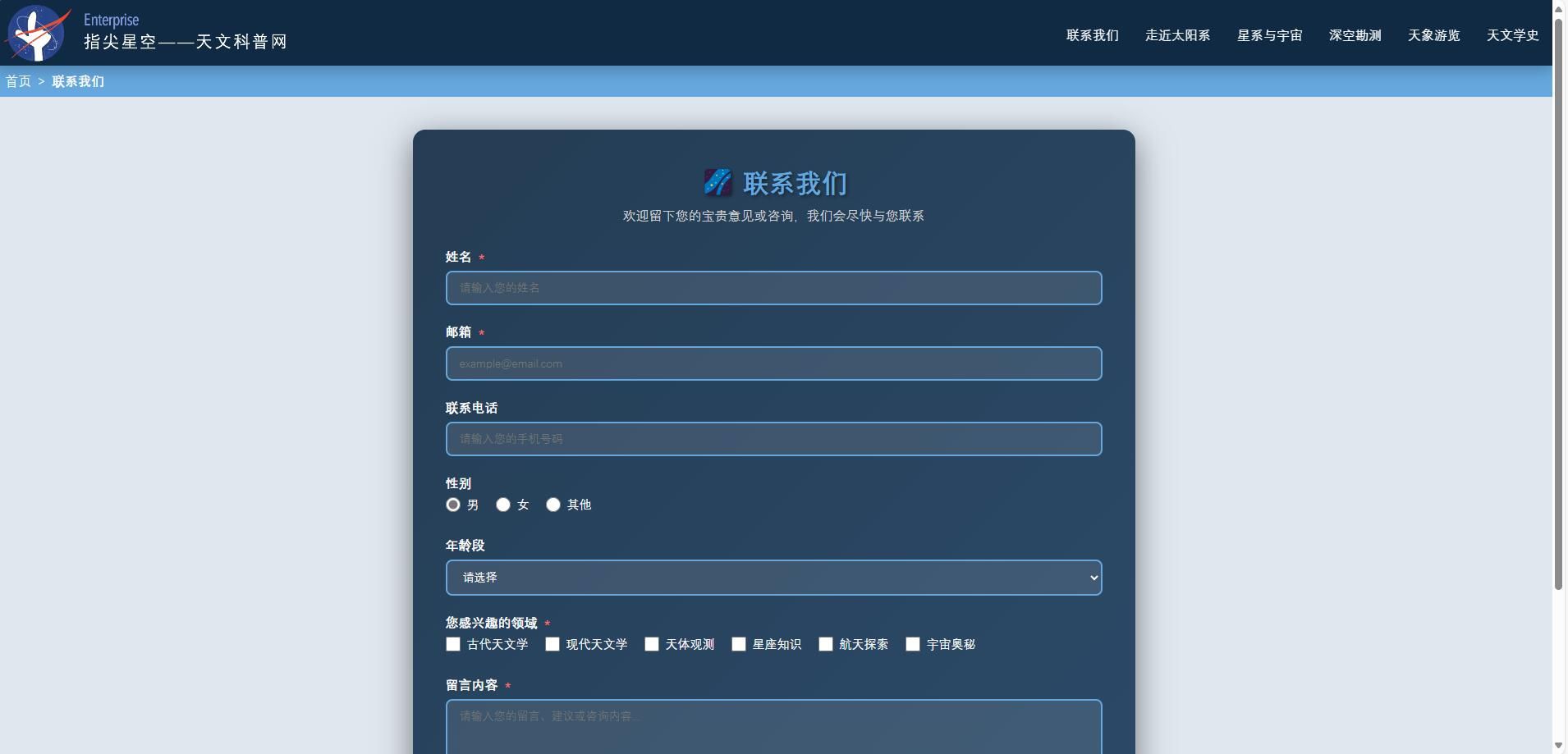This screenshot has height=754, width=1568.
Task: Check the 古代天文学 interest checkbox
Action: (452, 645)
